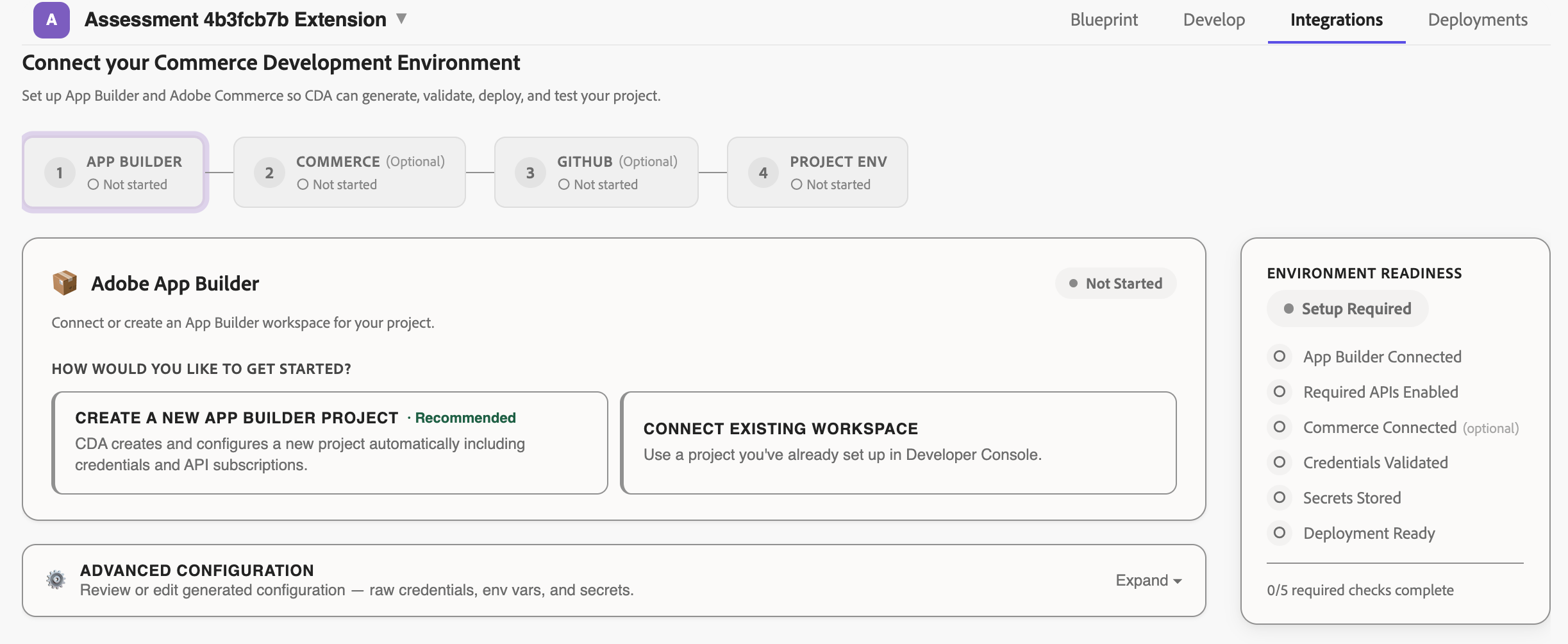The image size is (1568, 644).
Task: Switch to the Blueprint tab
Action: click(x=1104, y=20)
